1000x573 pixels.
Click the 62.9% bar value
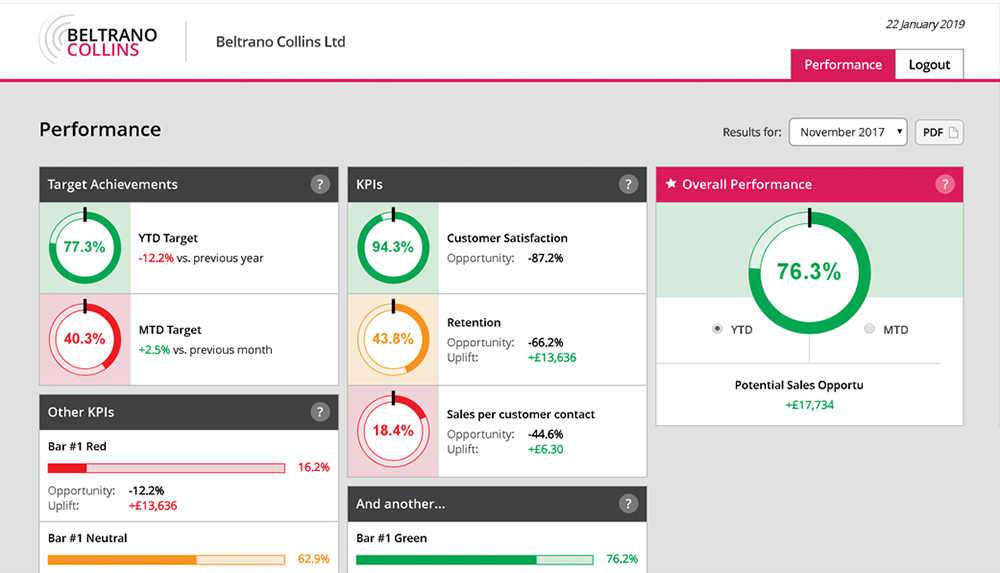click(x=314, y=560)
